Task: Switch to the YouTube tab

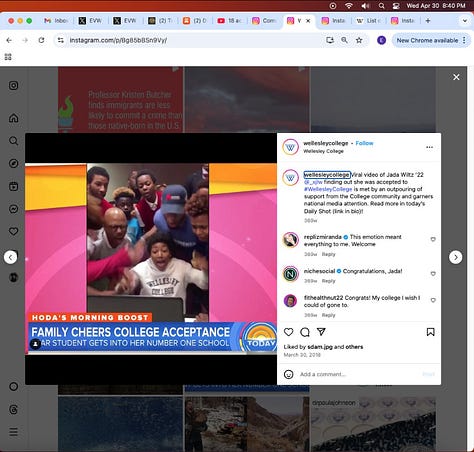Action: 229,21
